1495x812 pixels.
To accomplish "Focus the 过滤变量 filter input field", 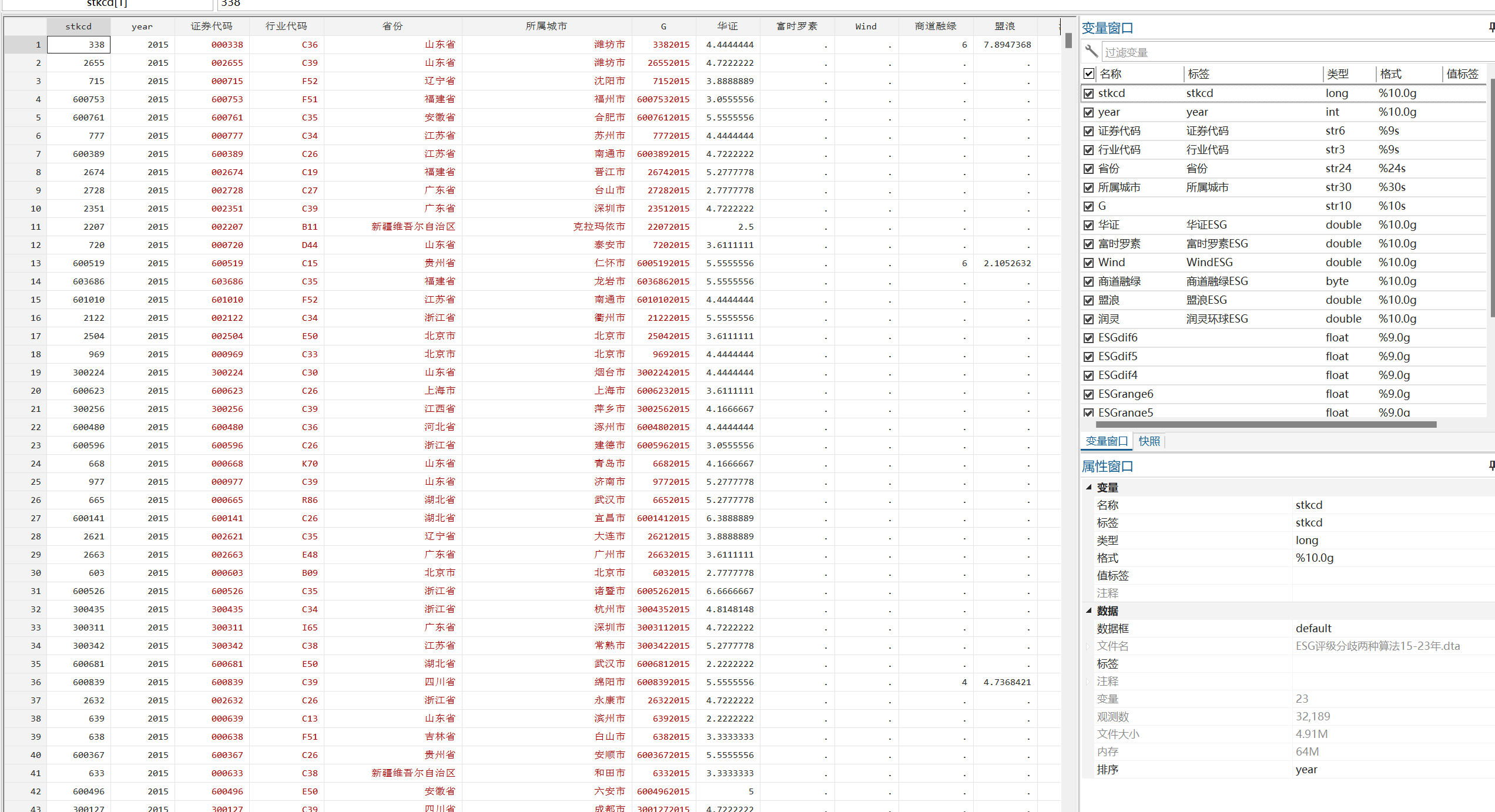I will click(1293, 52).
